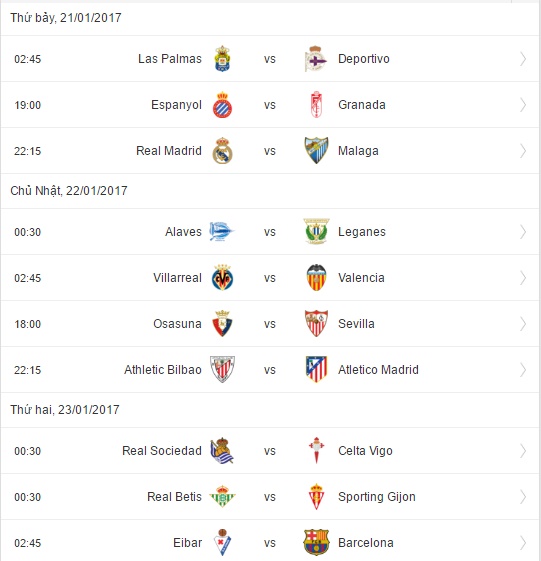This screenshot has width=541, height=561.
Task: Open the Sporting Gijon team link
Action: pyautogui.click(x=377, y=497)
